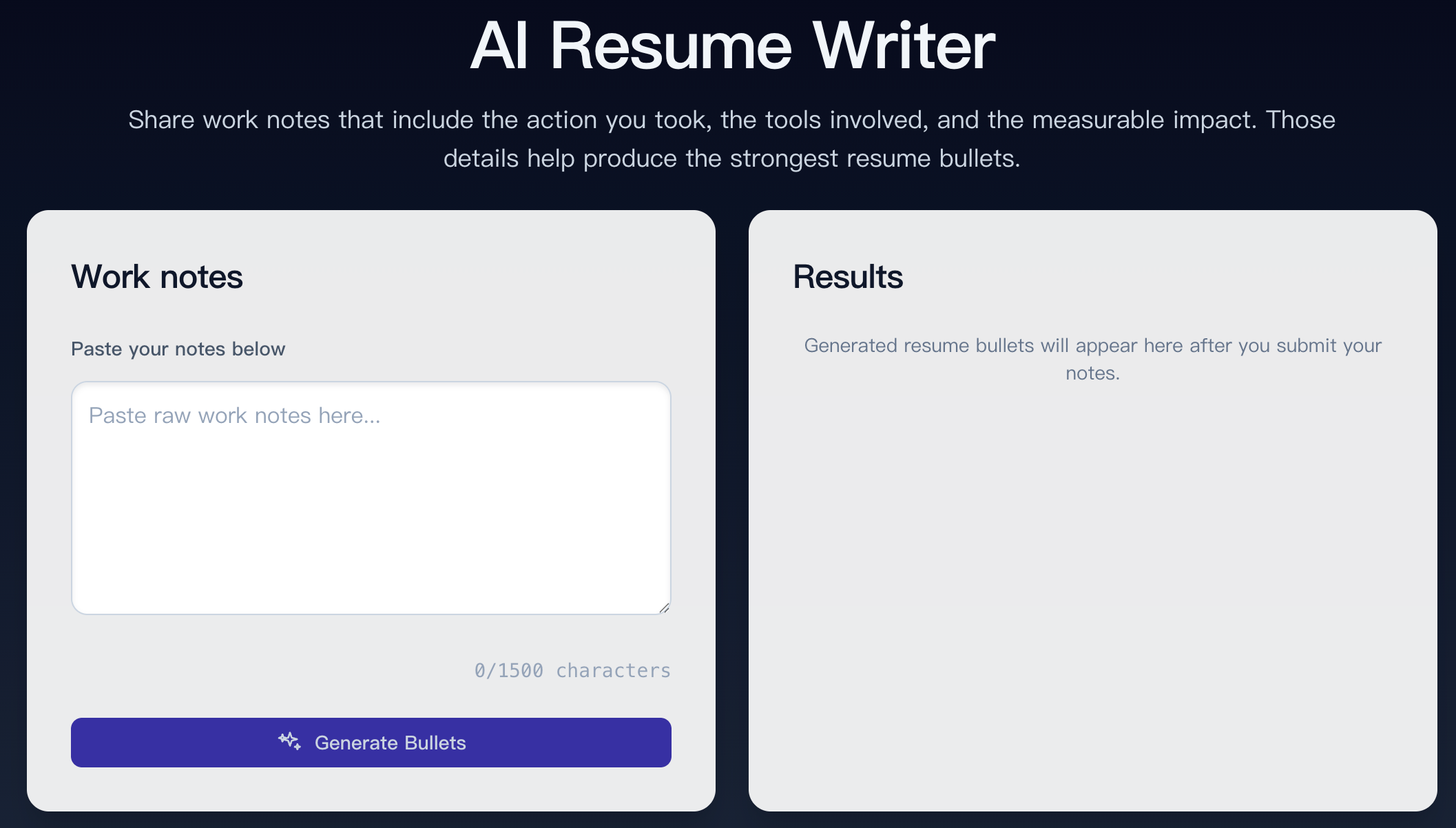Click the word "Writer" in the title

click(904, 46)
